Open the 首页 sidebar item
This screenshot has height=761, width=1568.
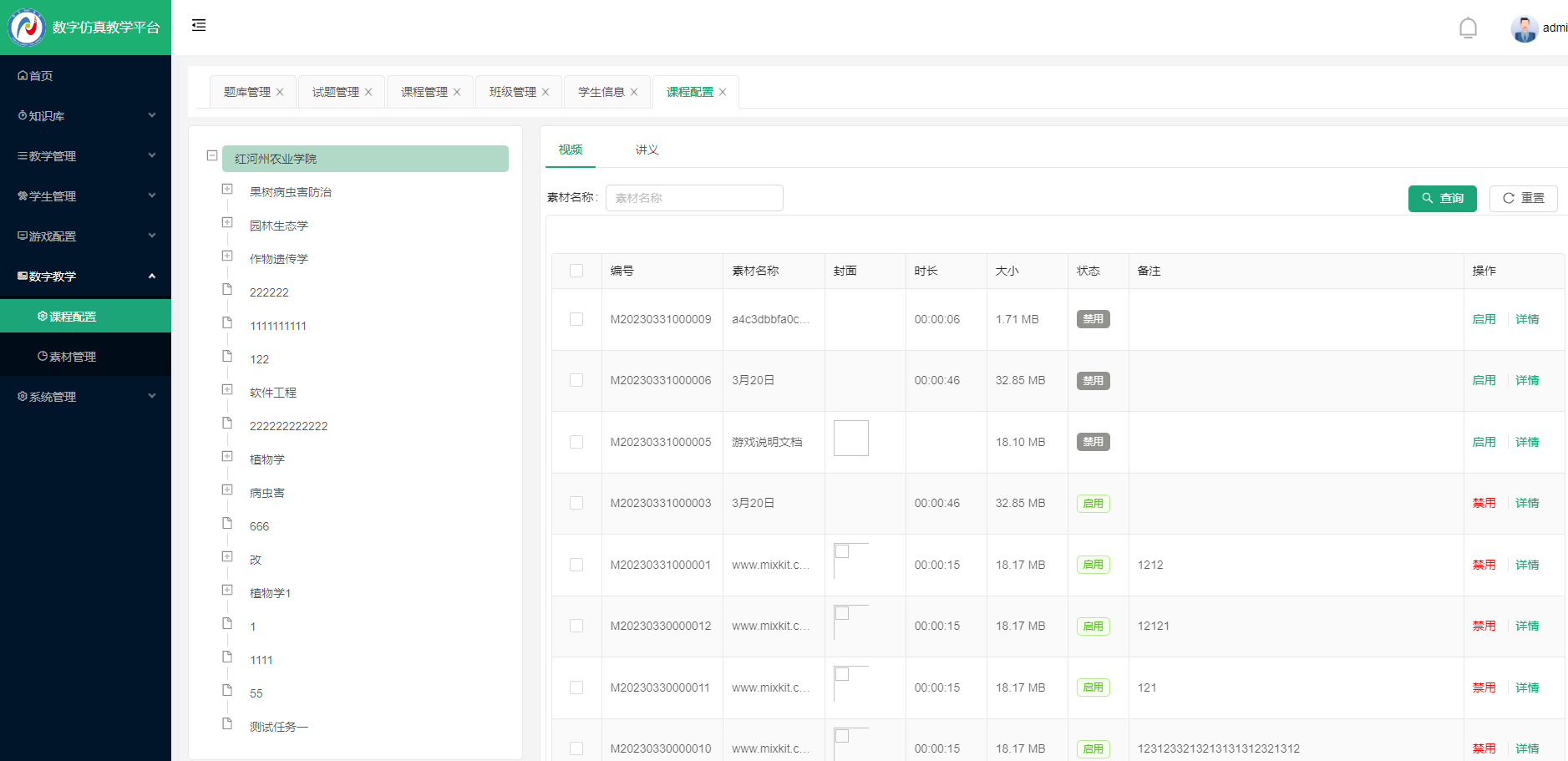pyautogui.click(x=85, y=76)
